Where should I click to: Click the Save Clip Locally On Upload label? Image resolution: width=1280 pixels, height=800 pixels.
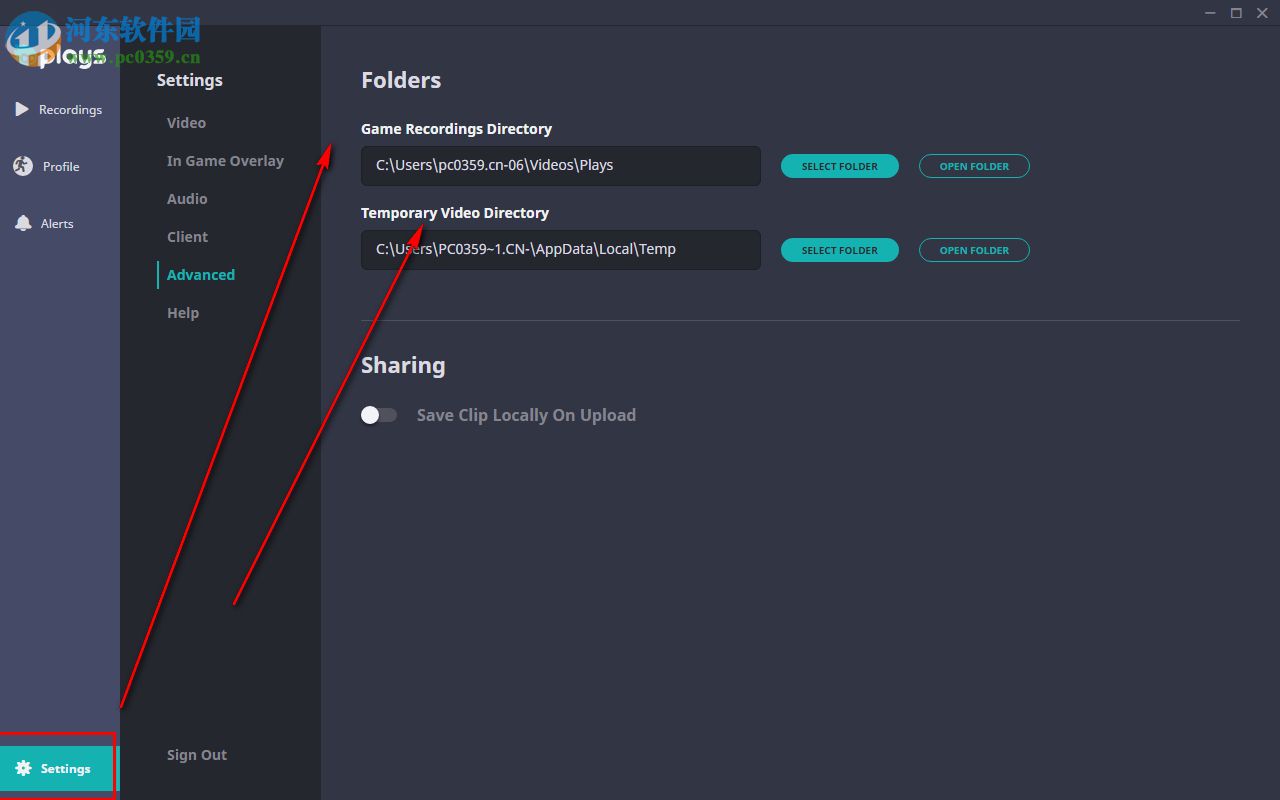pyautogui.click(x=526, y=415)
